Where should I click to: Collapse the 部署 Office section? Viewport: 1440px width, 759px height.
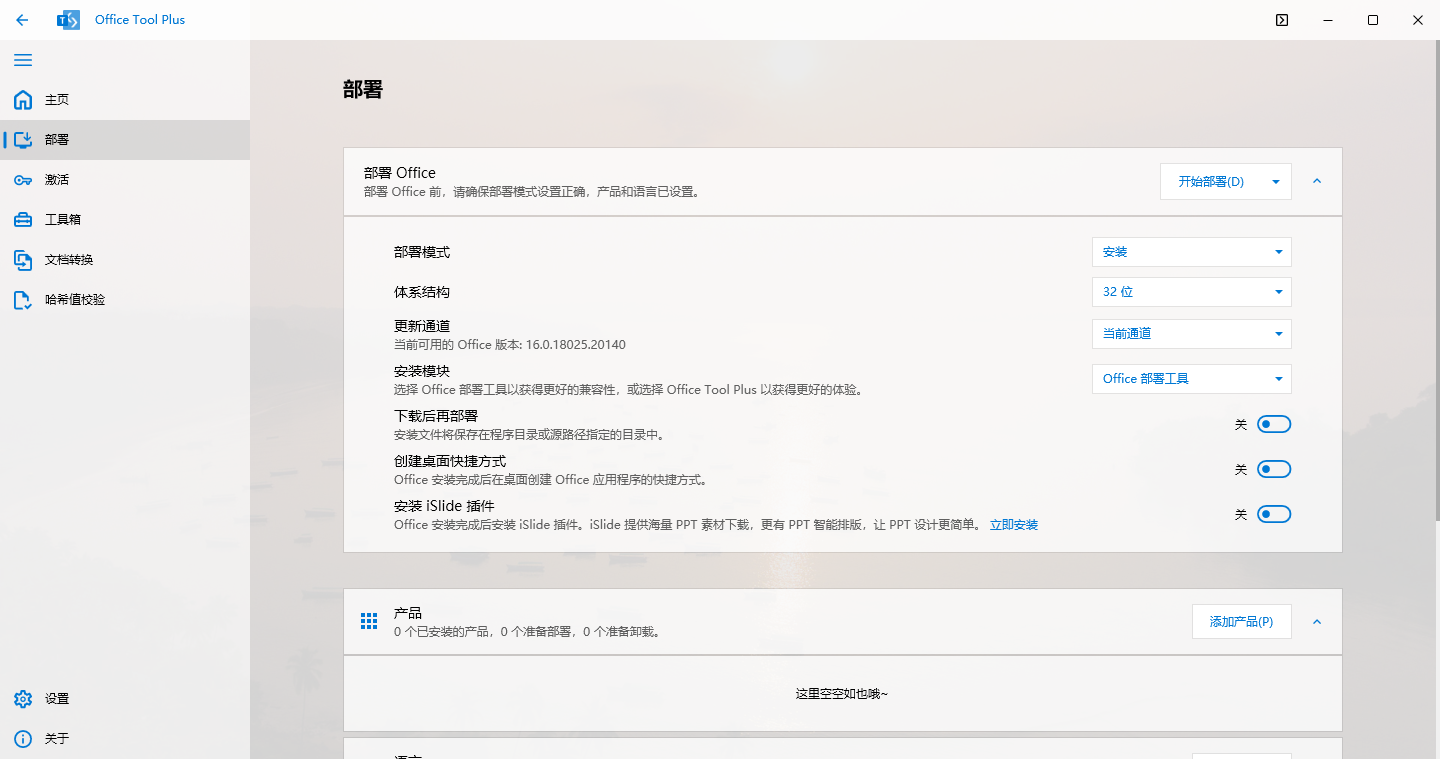tap(1317, 181)
